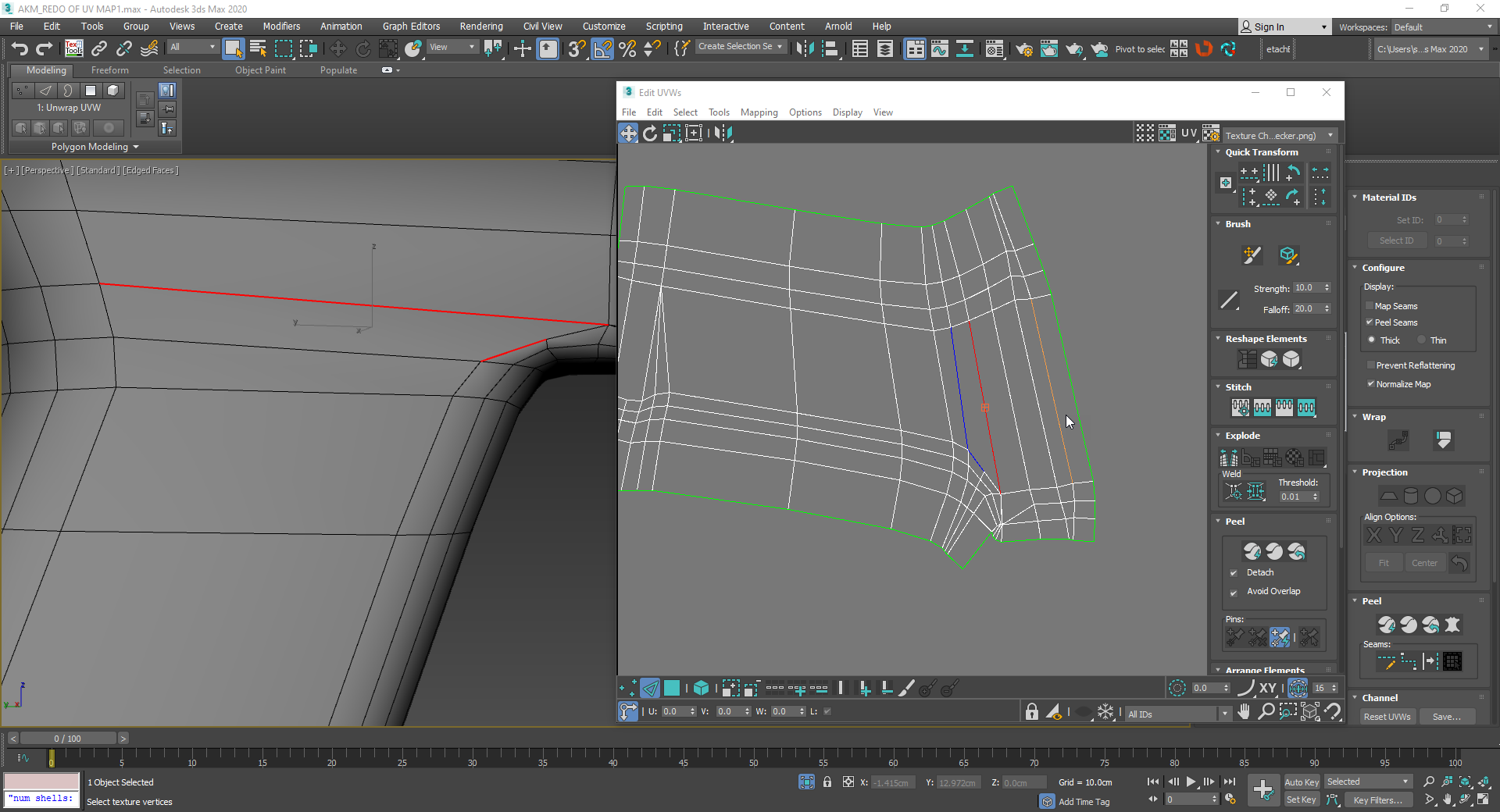Click the Set Key button
Screen dimensions: 1500x812
[x=1302, y=800]
